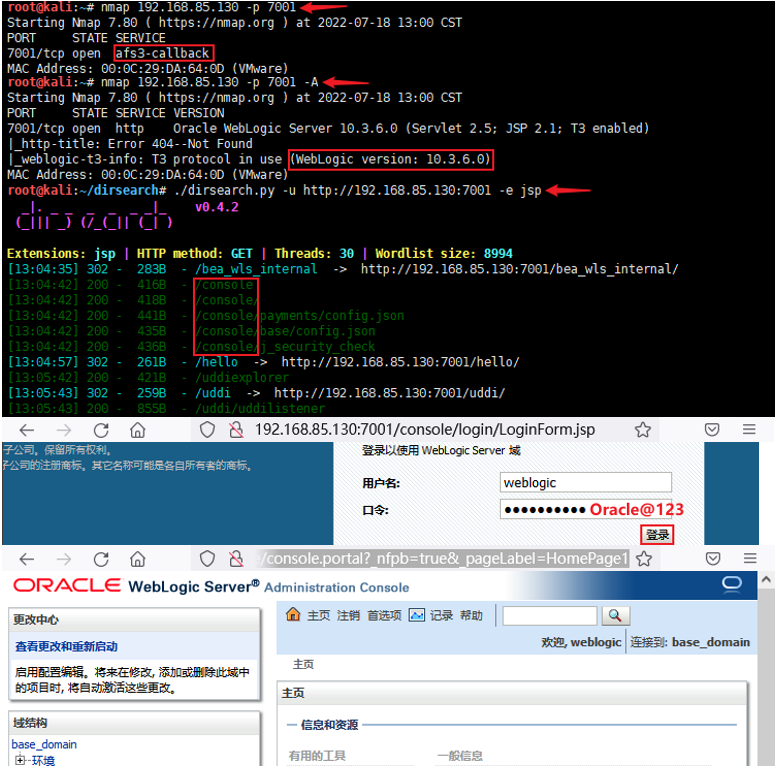Viewport: 776px width, 771px height.
Task: Open the shield tracking protection icon beside LoginForm.jsp URL
Action: click(207, 430)
